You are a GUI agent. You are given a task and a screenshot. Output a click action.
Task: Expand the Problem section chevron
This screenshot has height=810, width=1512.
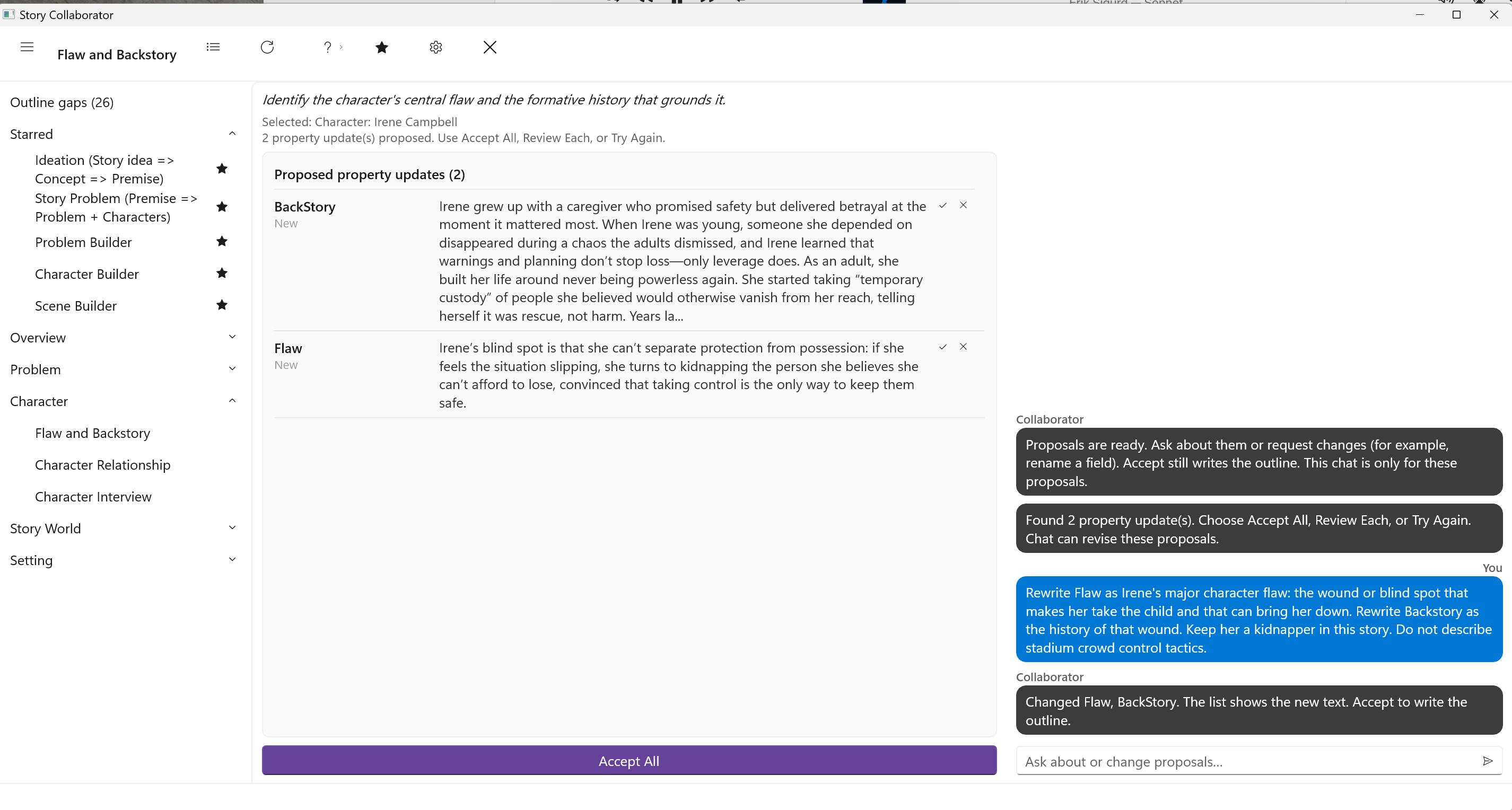232,368
